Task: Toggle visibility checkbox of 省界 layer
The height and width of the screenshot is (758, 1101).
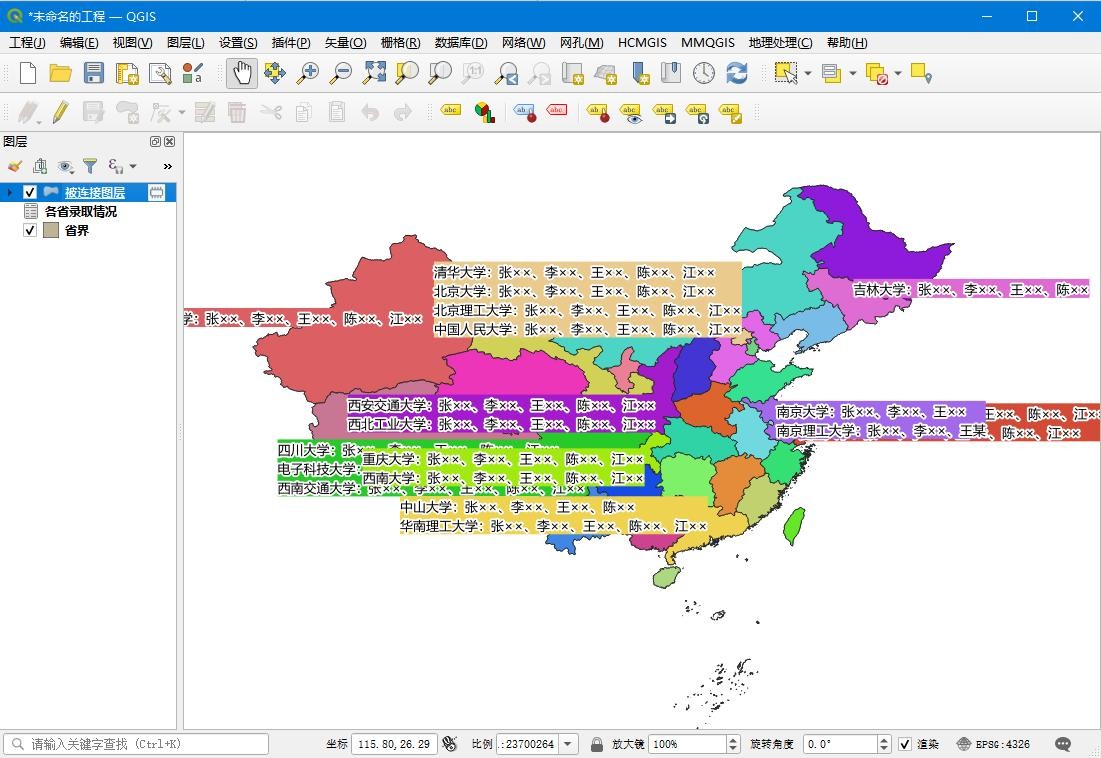Action: [x=30, y=230]
